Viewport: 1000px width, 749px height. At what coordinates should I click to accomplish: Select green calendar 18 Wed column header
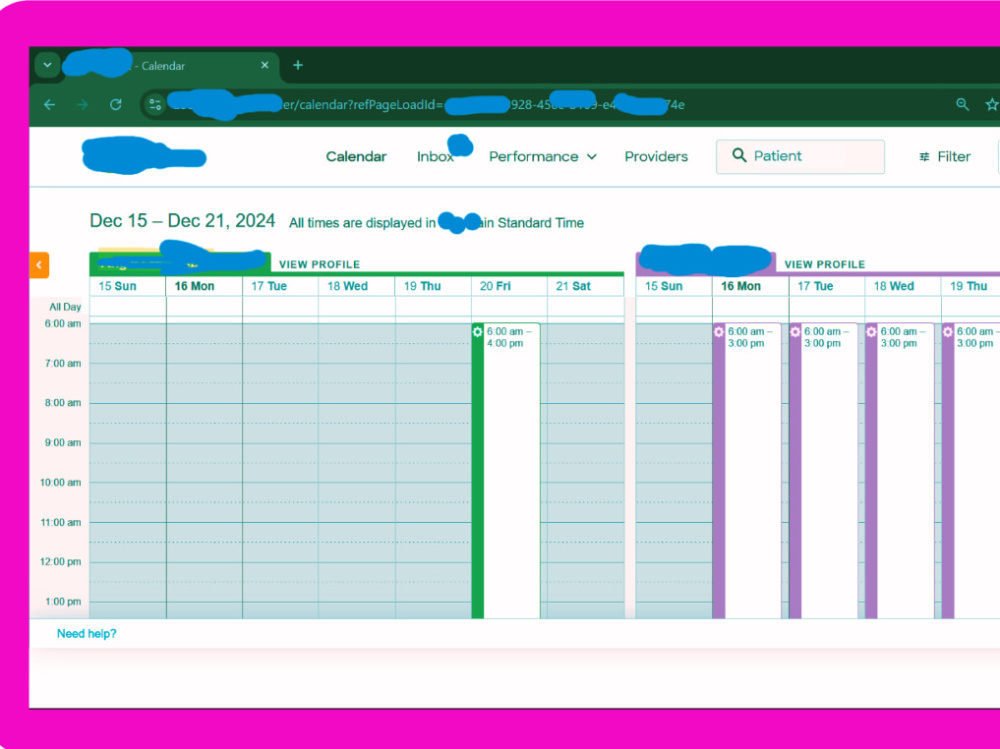(x=357, y=286)
